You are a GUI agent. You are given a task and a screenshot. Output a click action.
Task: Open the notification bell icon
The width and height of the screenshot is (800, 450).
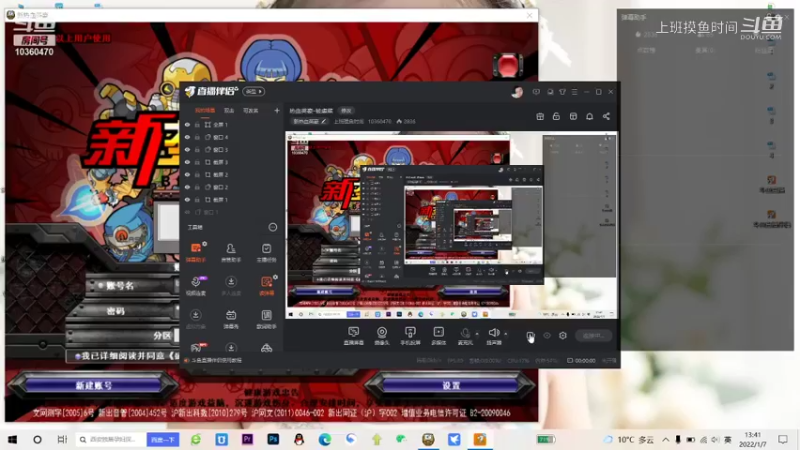point(589,116)
